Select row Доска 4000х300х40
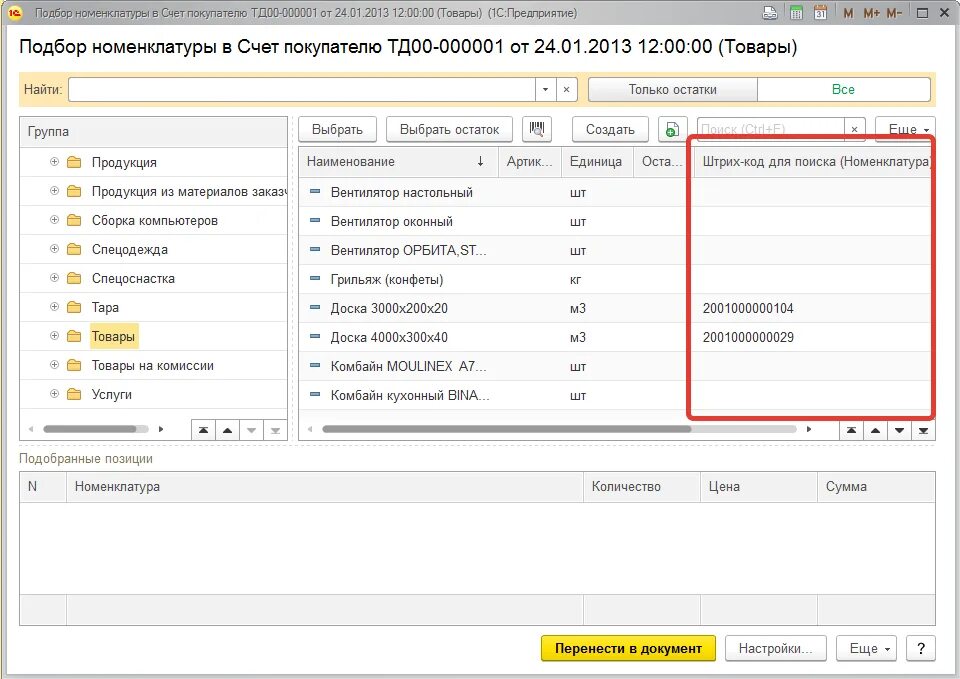The width and height of the screenshot is (960, 679). point(615,337)
